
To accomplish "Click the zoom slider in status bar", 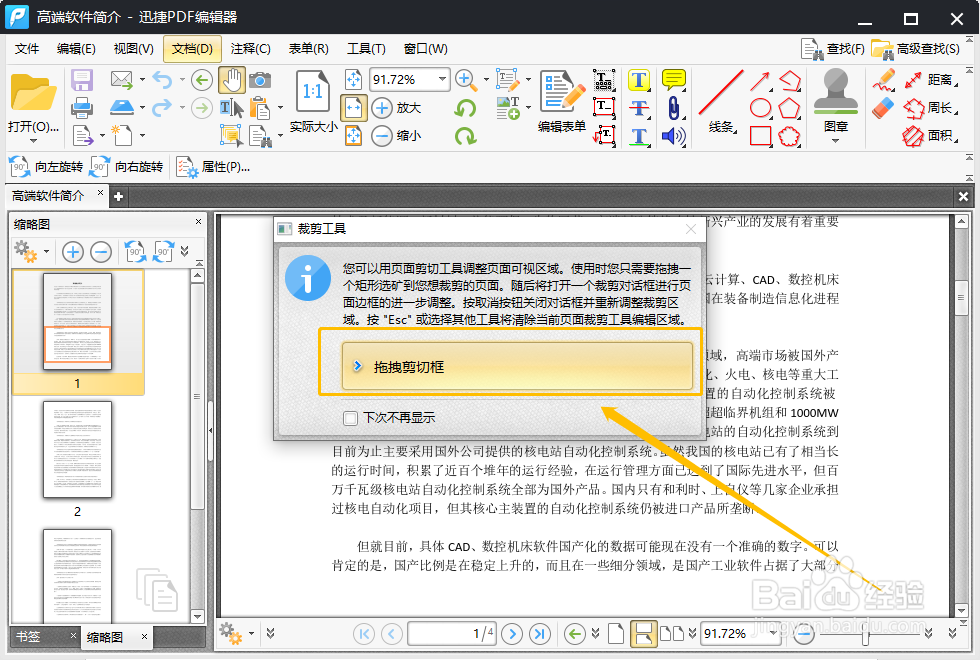I will pos(866,634).
